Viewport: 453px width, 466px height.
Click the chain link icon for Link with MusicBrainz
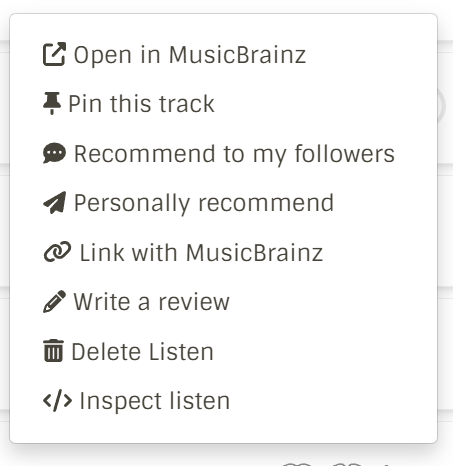tap(57, 252)
